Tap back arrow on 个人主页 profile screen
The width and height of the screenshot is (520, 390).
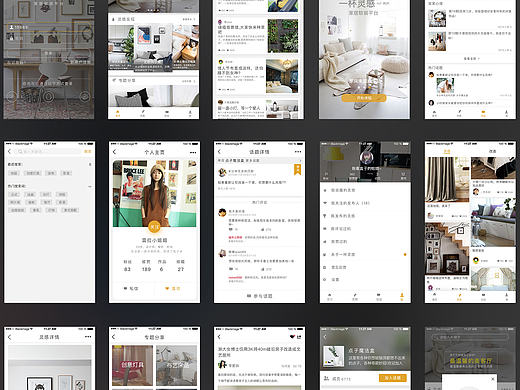(x=115, y=152)
